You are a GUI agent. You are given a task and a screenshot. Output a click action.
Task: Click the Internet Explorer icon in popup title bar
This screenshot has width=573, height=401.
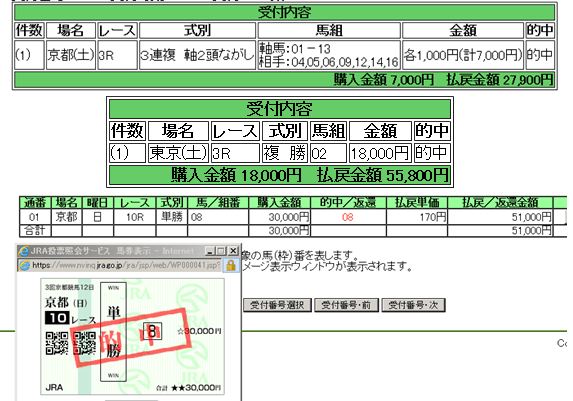tap(24, 251)
